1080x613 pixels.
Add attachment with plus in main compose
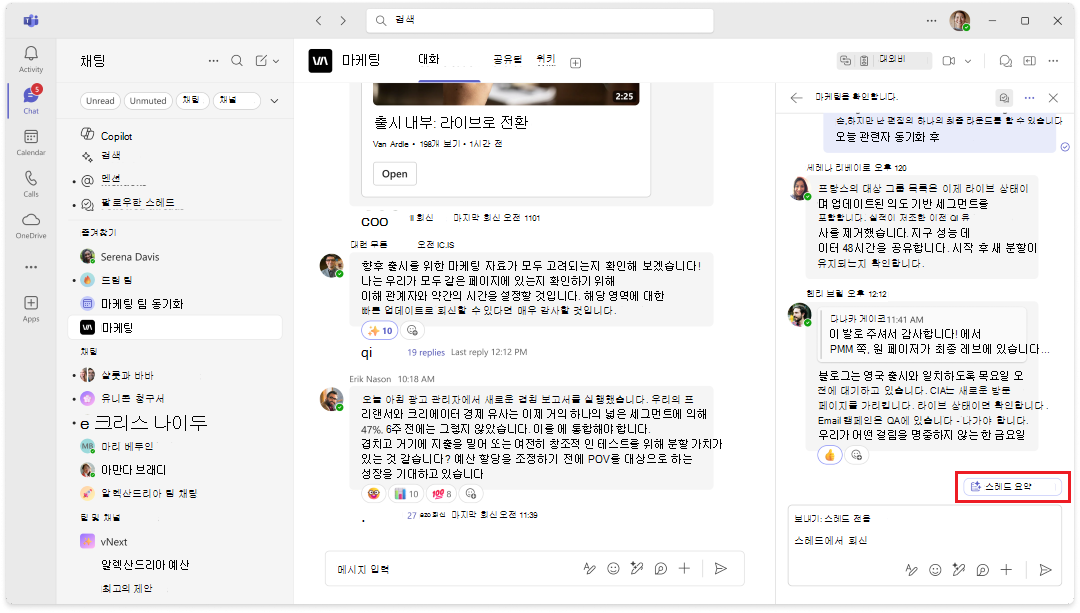[684, 568]
